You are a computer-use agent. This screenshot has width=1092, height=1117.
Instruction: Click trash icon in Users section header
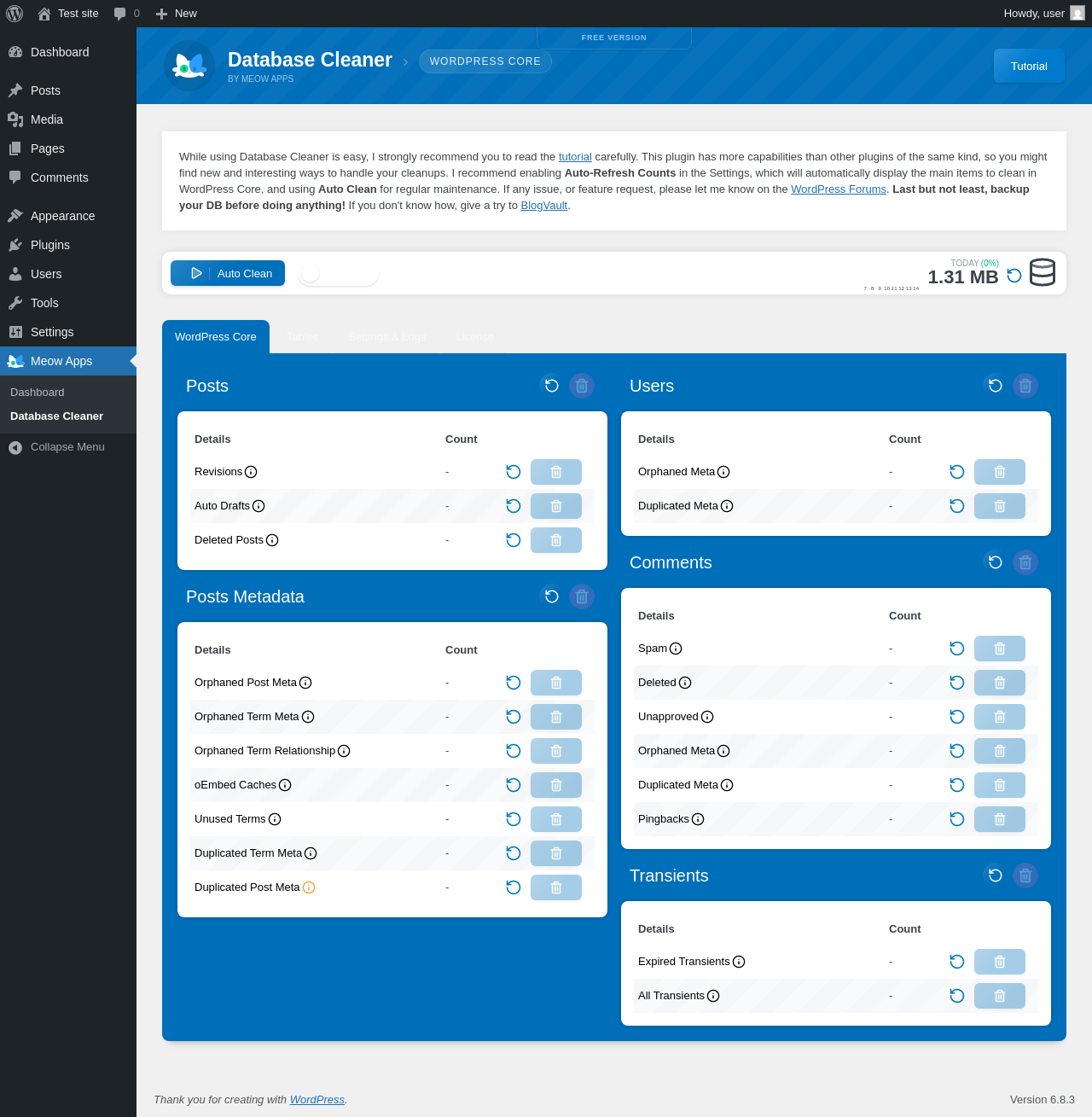tap(1025, 386)
